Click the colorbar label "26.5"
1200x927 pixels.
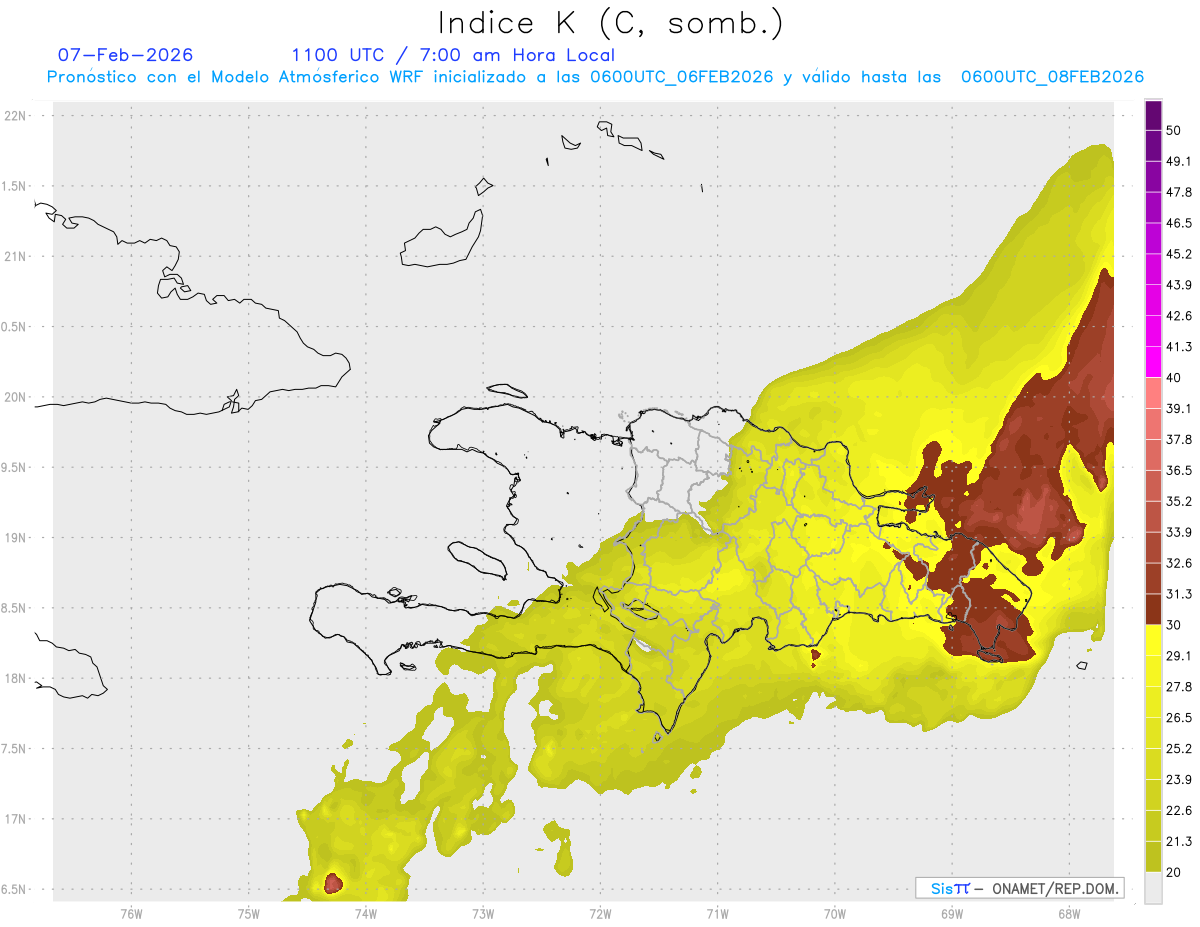pyautogui.click(x=1179, y=717)
